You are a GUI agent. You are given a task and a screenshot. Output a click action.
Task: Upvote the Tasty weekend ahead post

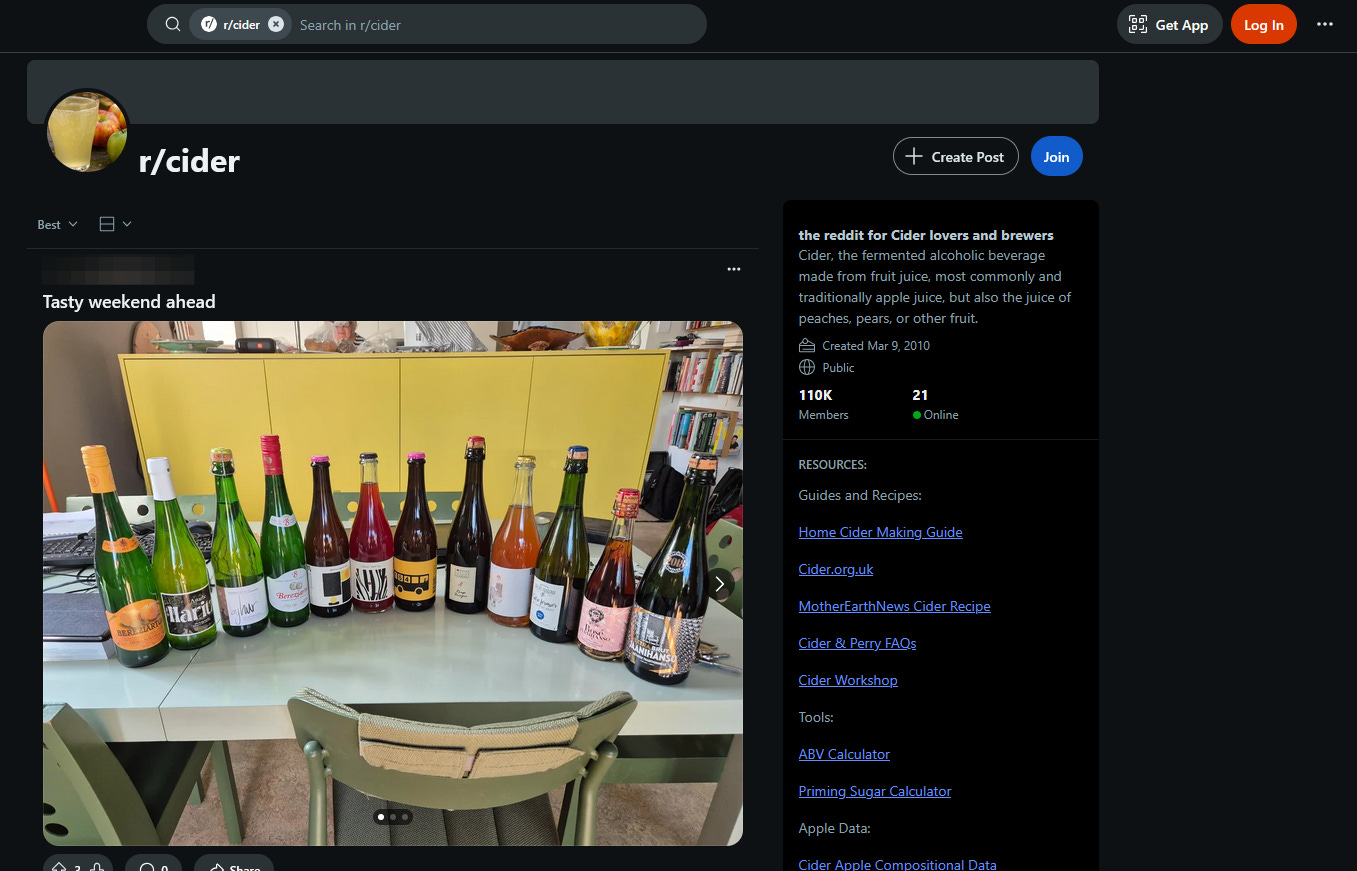pos(59,866)
